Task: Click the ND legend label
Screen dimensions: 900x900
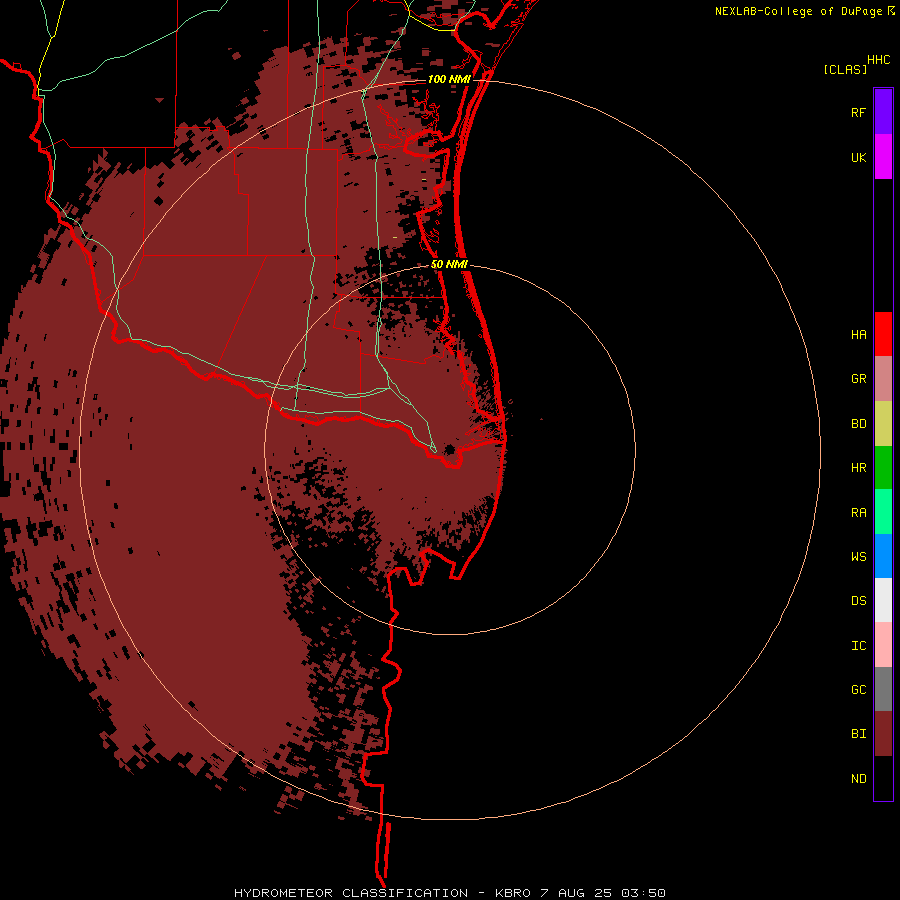Action: click(858, 779)
